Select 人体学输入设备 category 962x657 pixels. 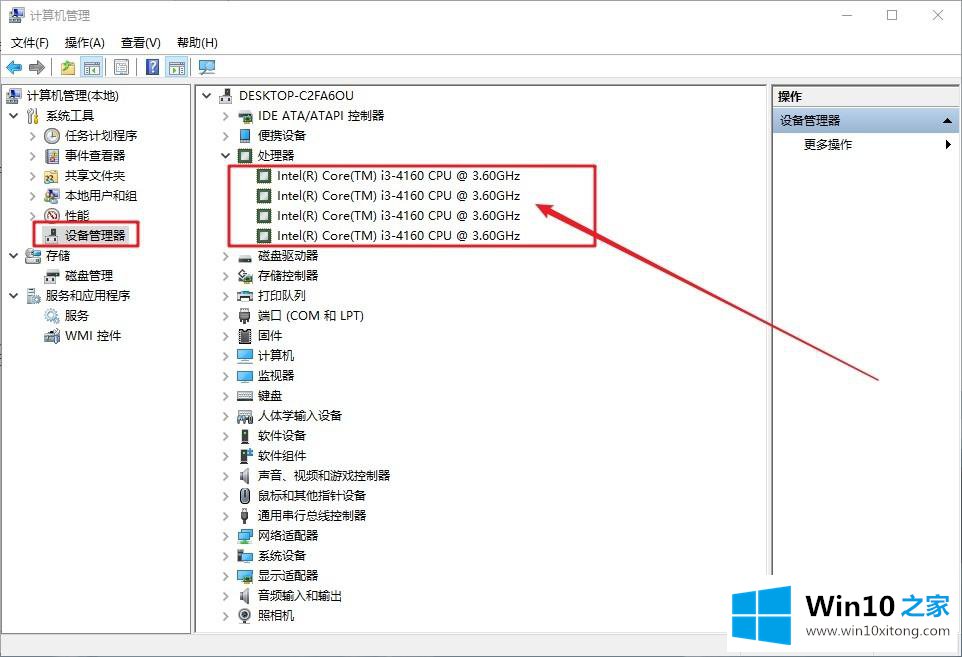coord(299,416)
